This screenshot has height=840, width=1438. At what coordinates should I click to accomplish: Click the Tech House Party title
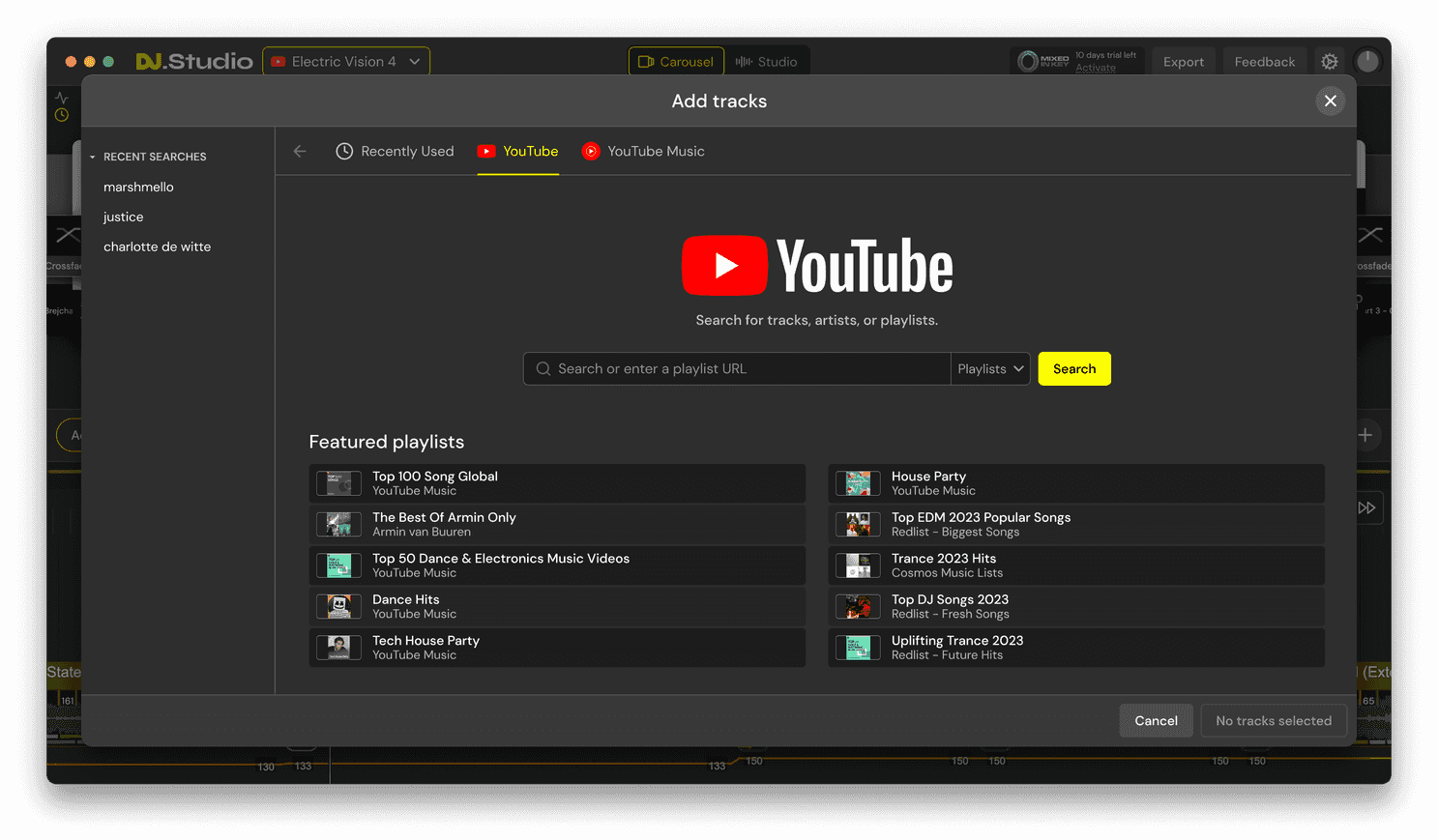tap(426, 641)
